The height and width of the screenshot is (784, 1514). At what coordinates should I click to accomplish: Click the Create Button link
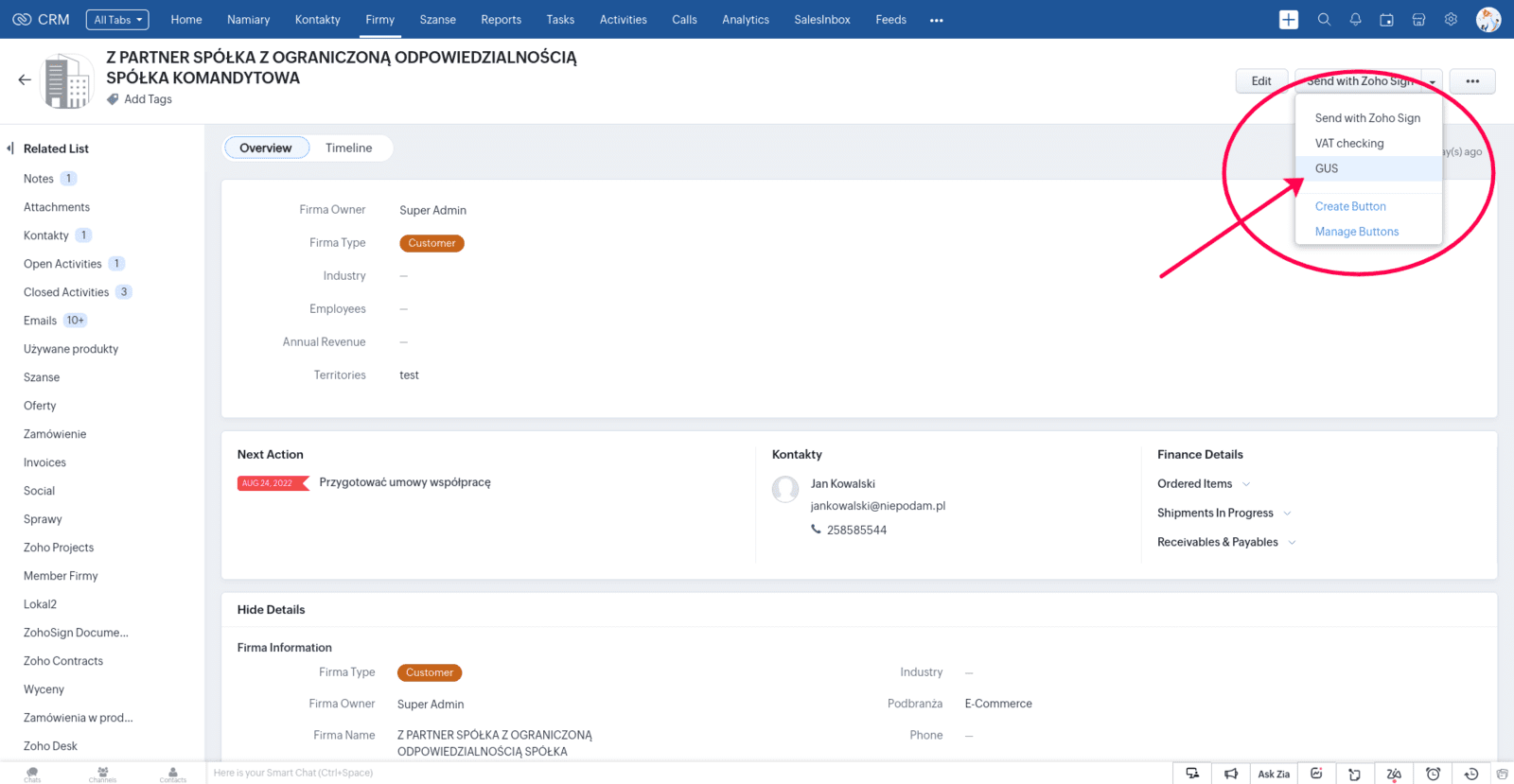coord(1349,206)
